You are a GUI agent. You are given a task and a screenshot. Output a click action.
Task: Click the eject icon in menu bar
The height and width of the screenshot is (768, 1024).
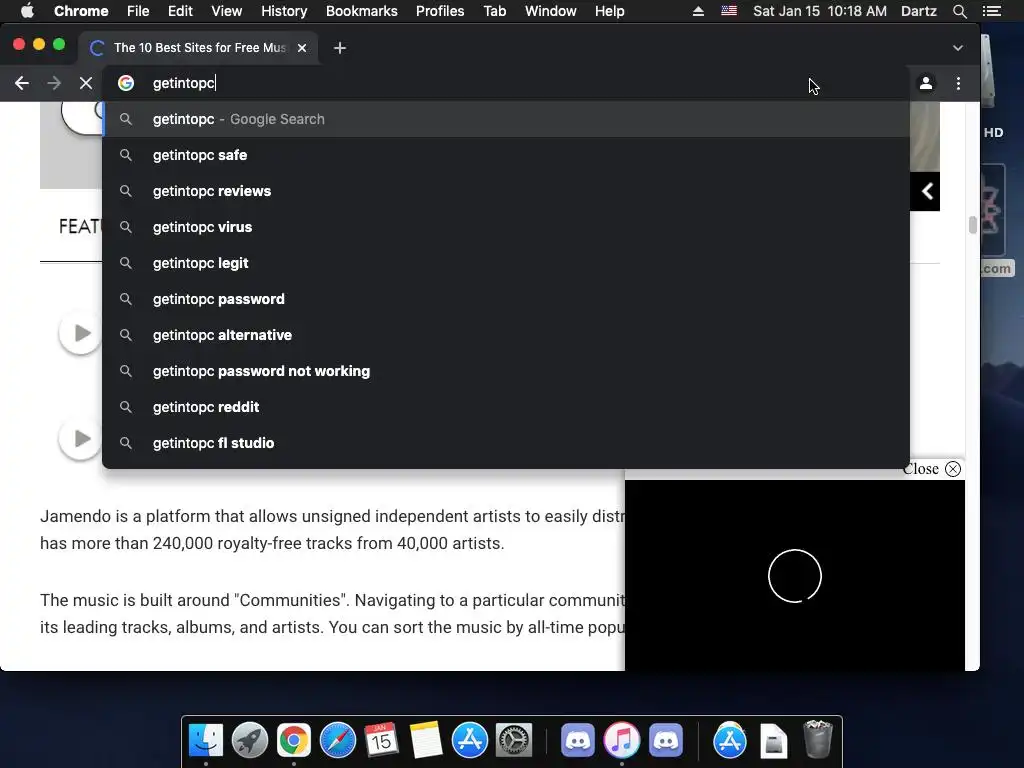698,11
